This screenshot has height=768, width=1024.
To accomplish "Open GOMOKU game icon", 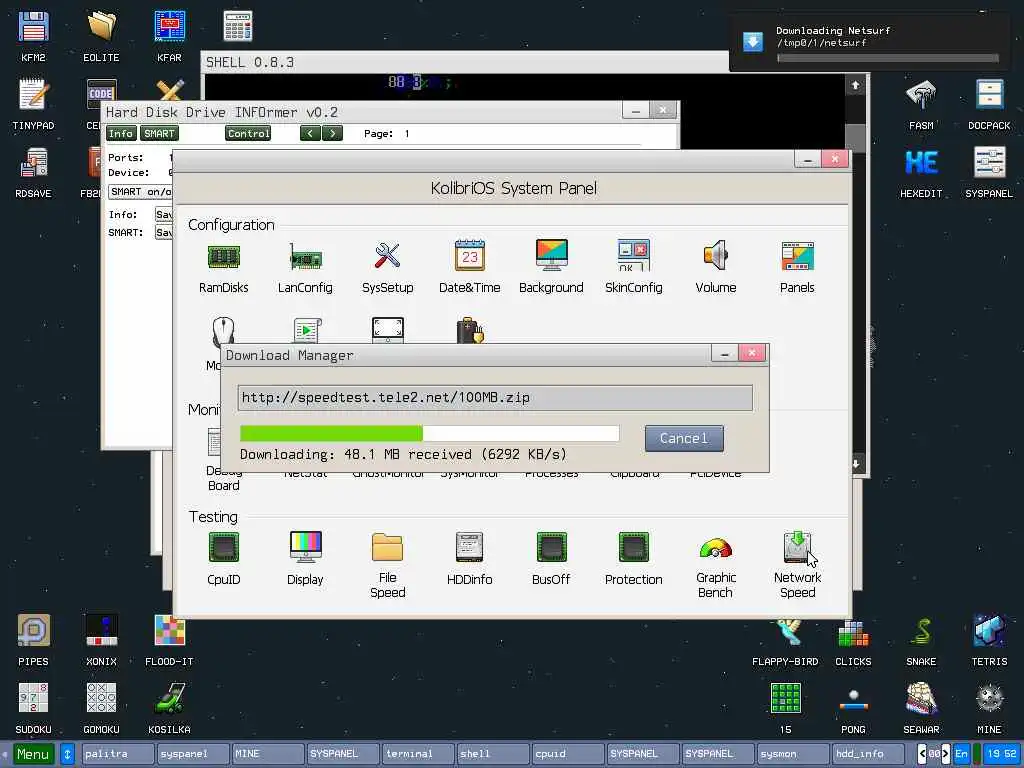I will [x=101, y=698].
